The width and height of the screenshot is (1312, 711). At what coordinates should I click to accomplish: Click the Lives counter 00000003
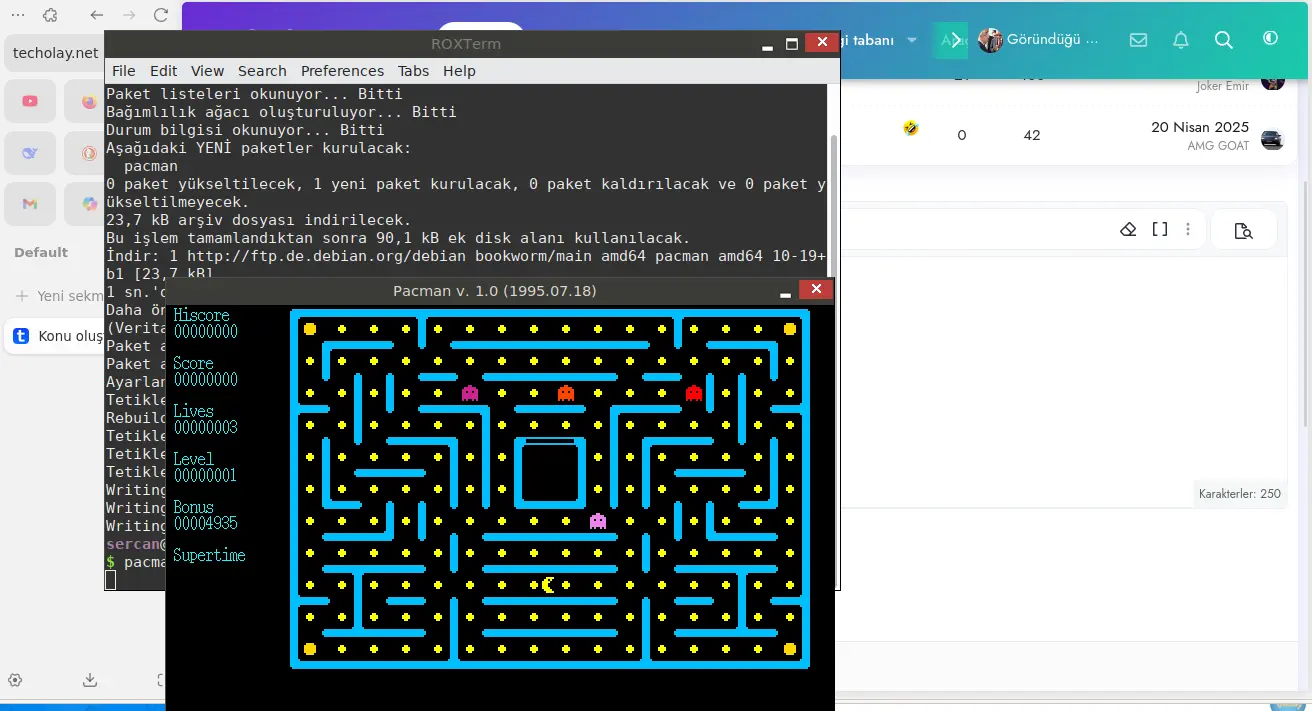coord(205,428)
